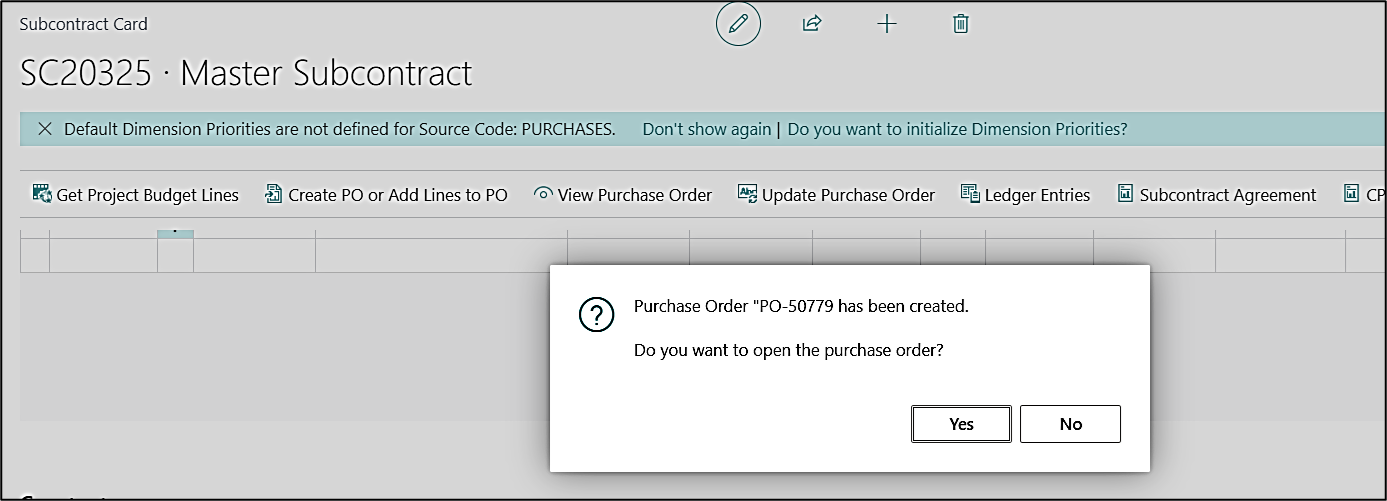Click Update Purchase Order action
Image resolution: width=1387 pixels, height=501 pixels.
coord(836,195)
